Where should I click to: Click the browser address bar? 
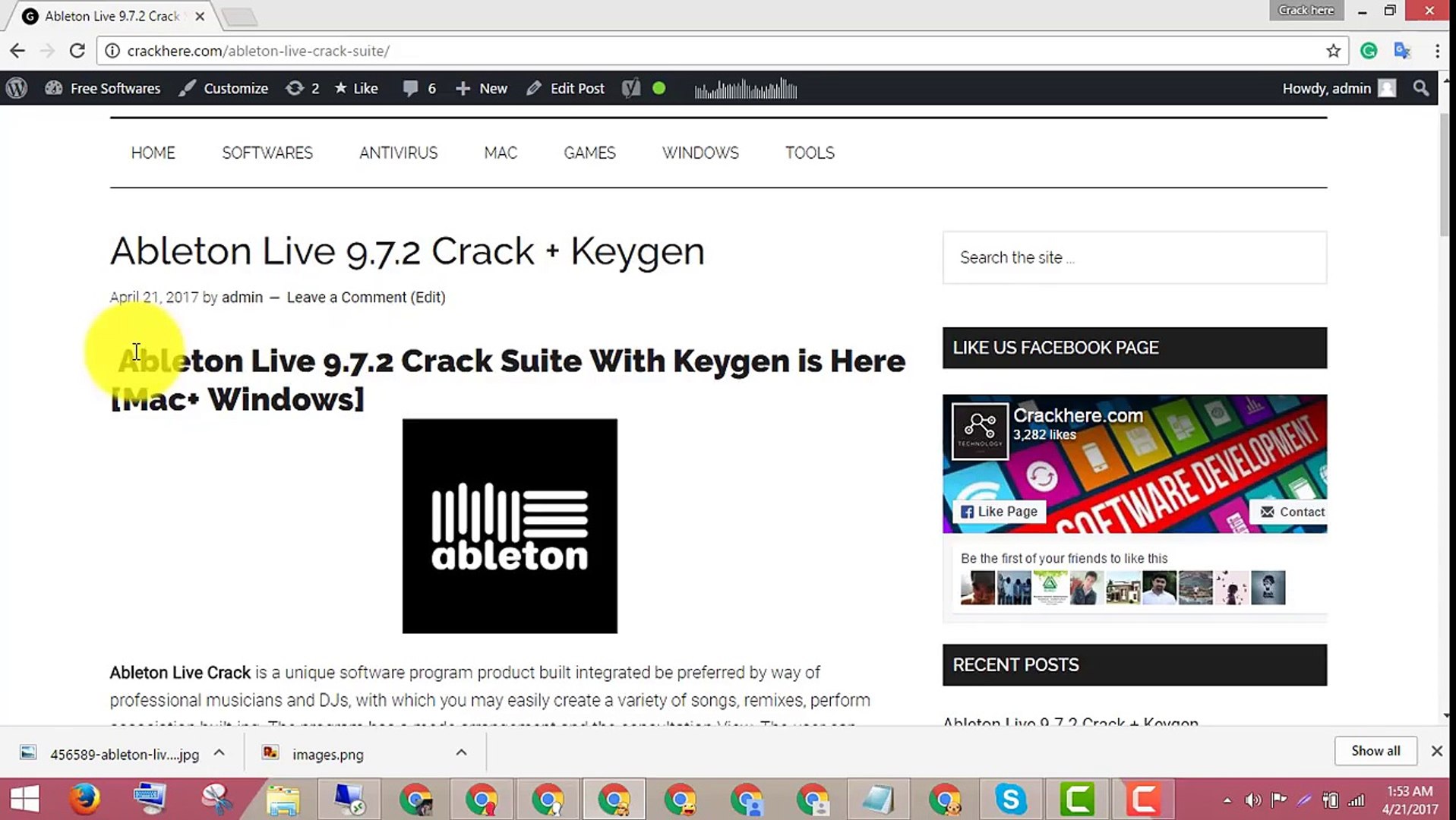(x=722, y=51)
